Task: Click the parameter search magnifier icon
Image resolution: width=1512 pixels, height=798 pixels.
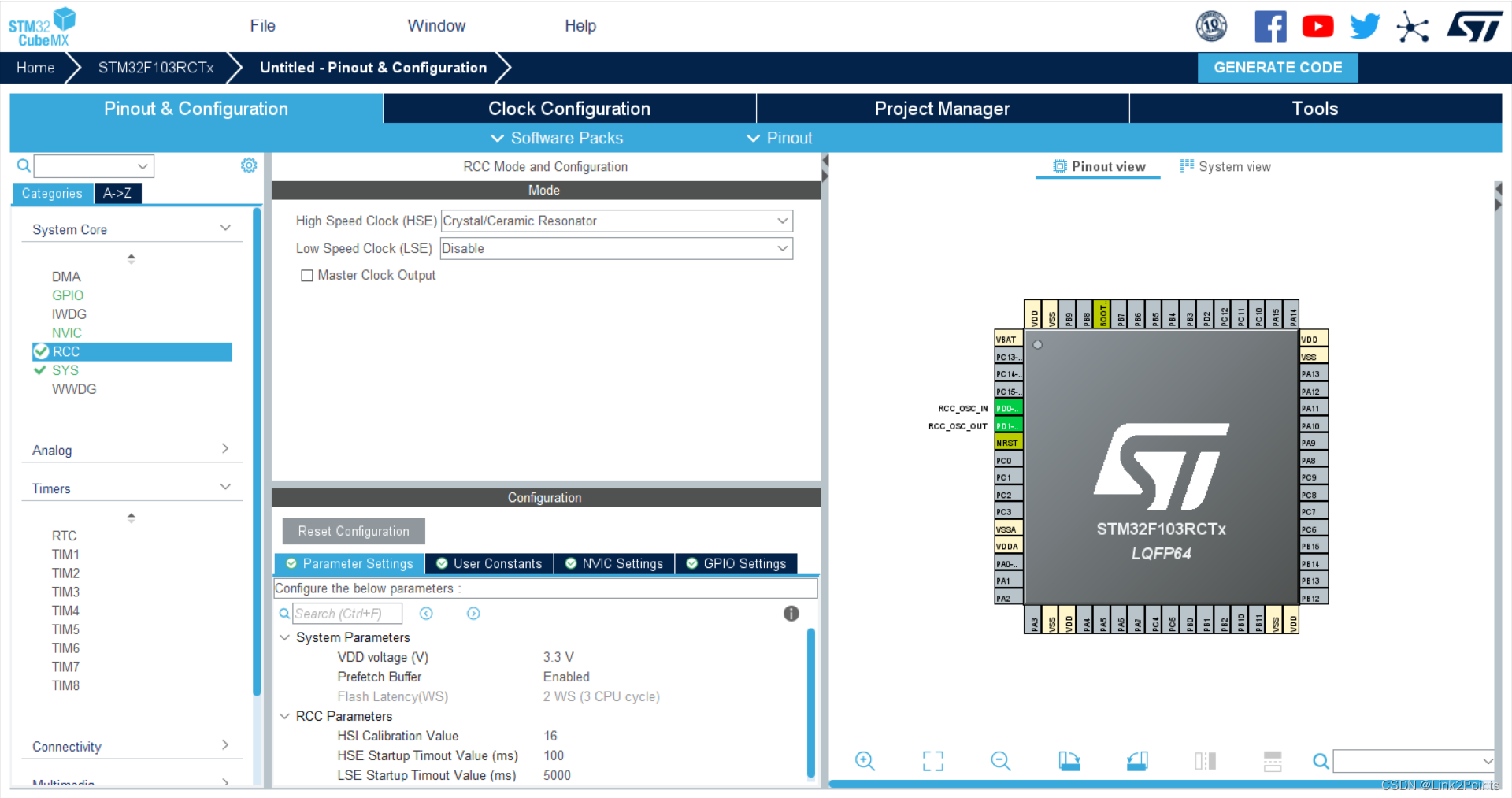Action: pyautogui.click(x=284, y=614)
